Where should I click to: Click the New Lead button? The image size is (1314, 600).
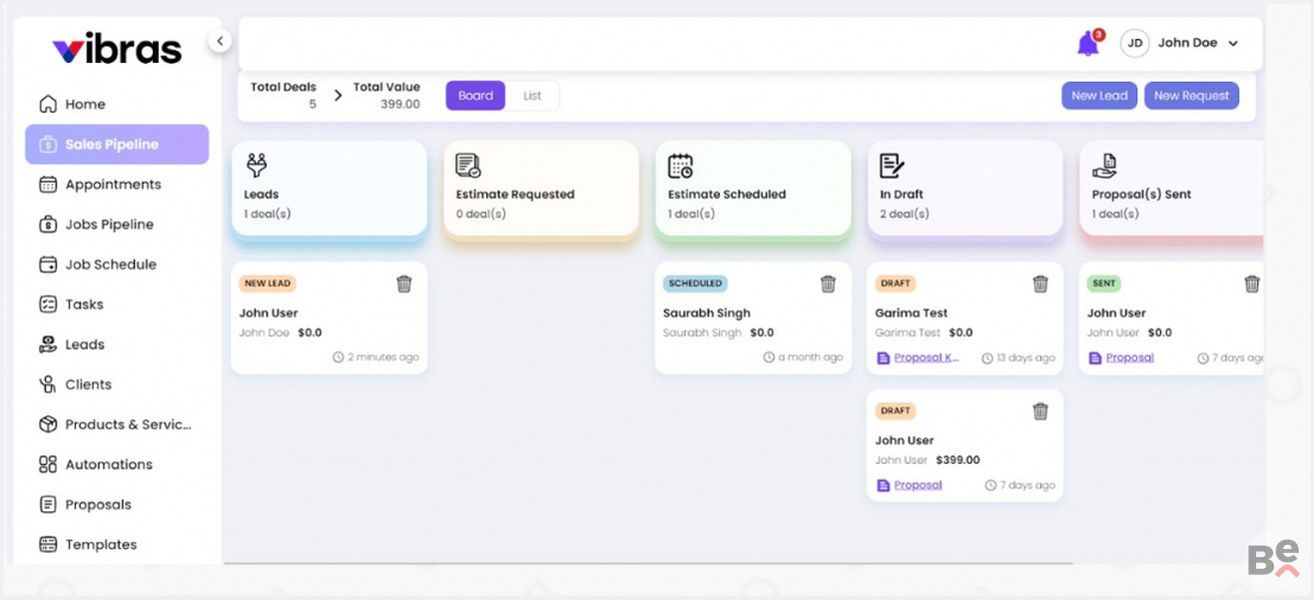(1099, 96)
